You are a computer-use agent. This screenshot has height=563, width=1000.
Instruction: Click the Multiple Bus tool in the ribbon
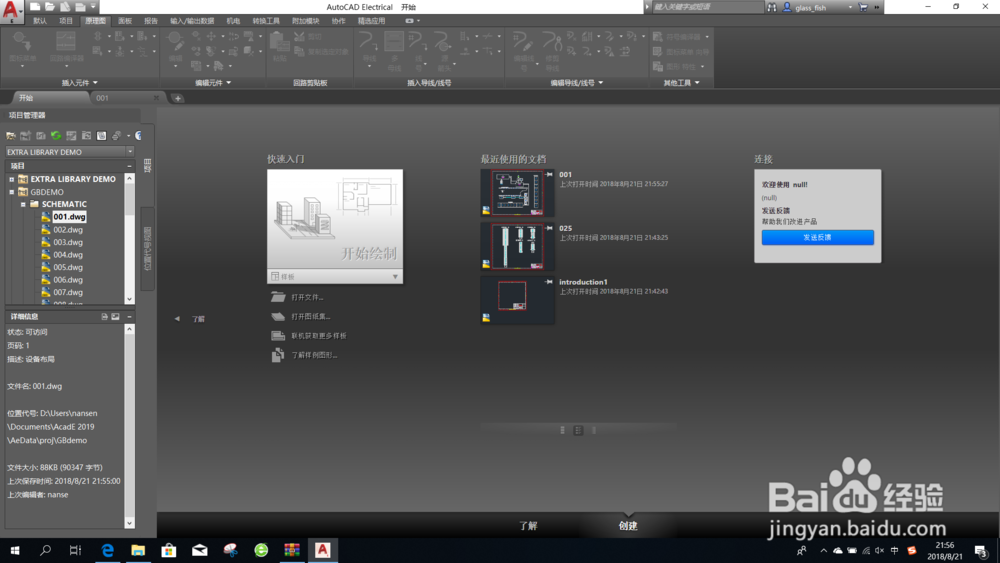pos(394,50)
